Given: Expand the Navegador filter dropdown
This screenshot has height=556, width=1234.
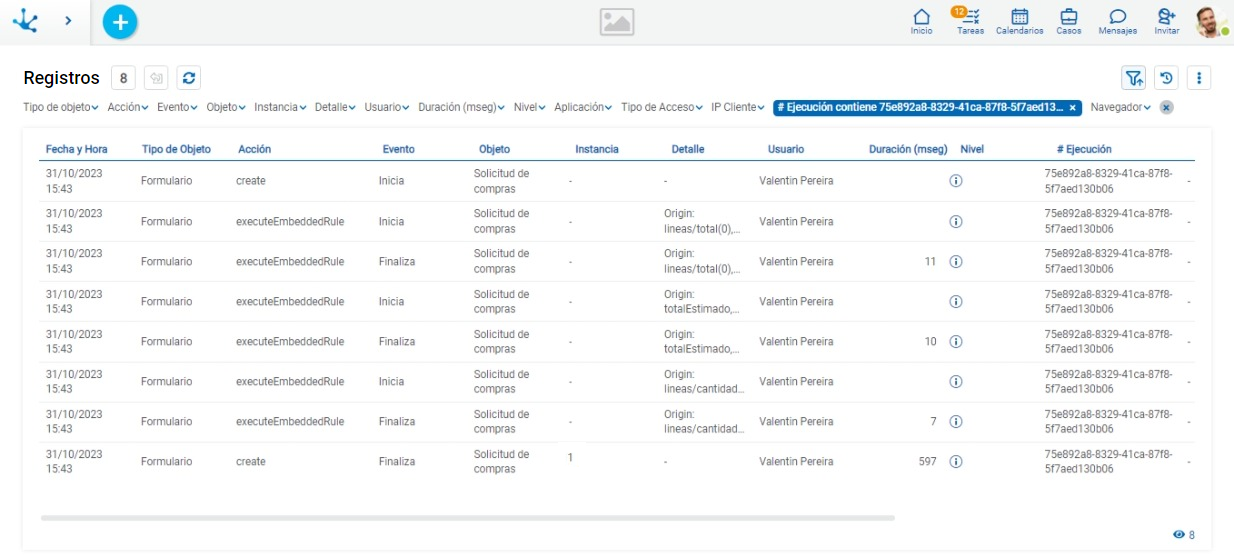Looking at the screenshot, I should (1120, 108).
